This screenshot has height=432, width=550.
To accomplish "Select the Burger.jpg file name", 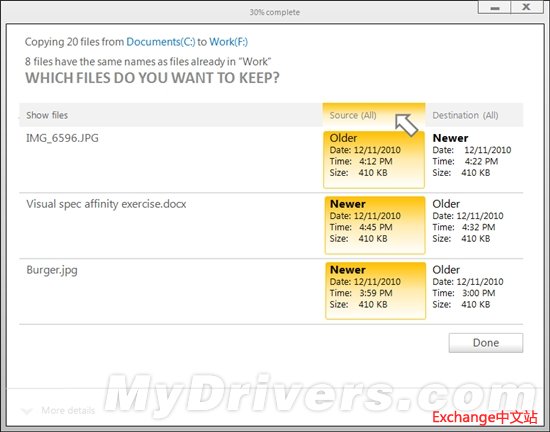I will [x=52, y=270].
